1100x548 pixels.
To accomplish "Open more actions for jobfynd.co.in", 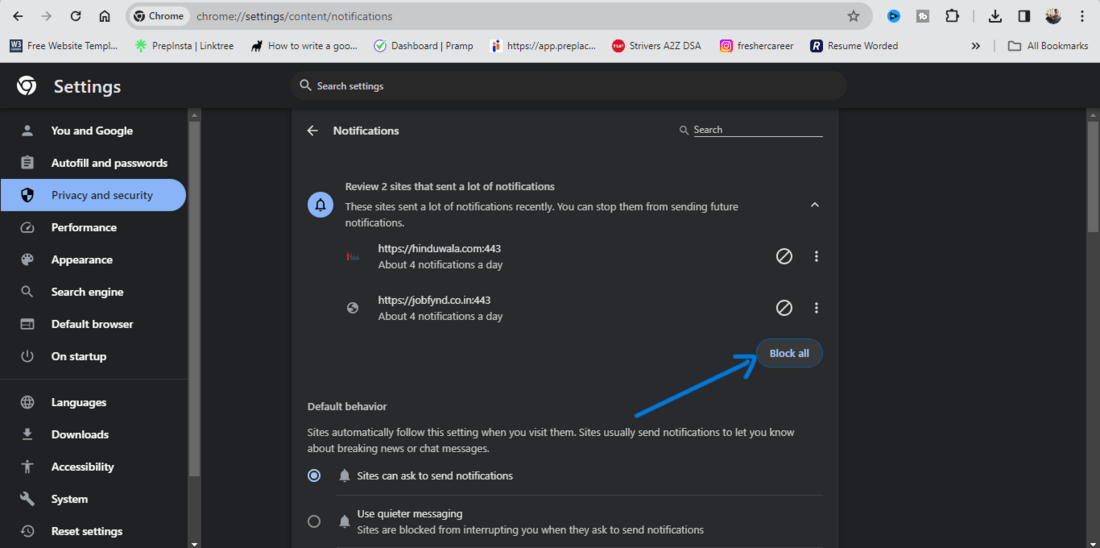I will 816,308.
